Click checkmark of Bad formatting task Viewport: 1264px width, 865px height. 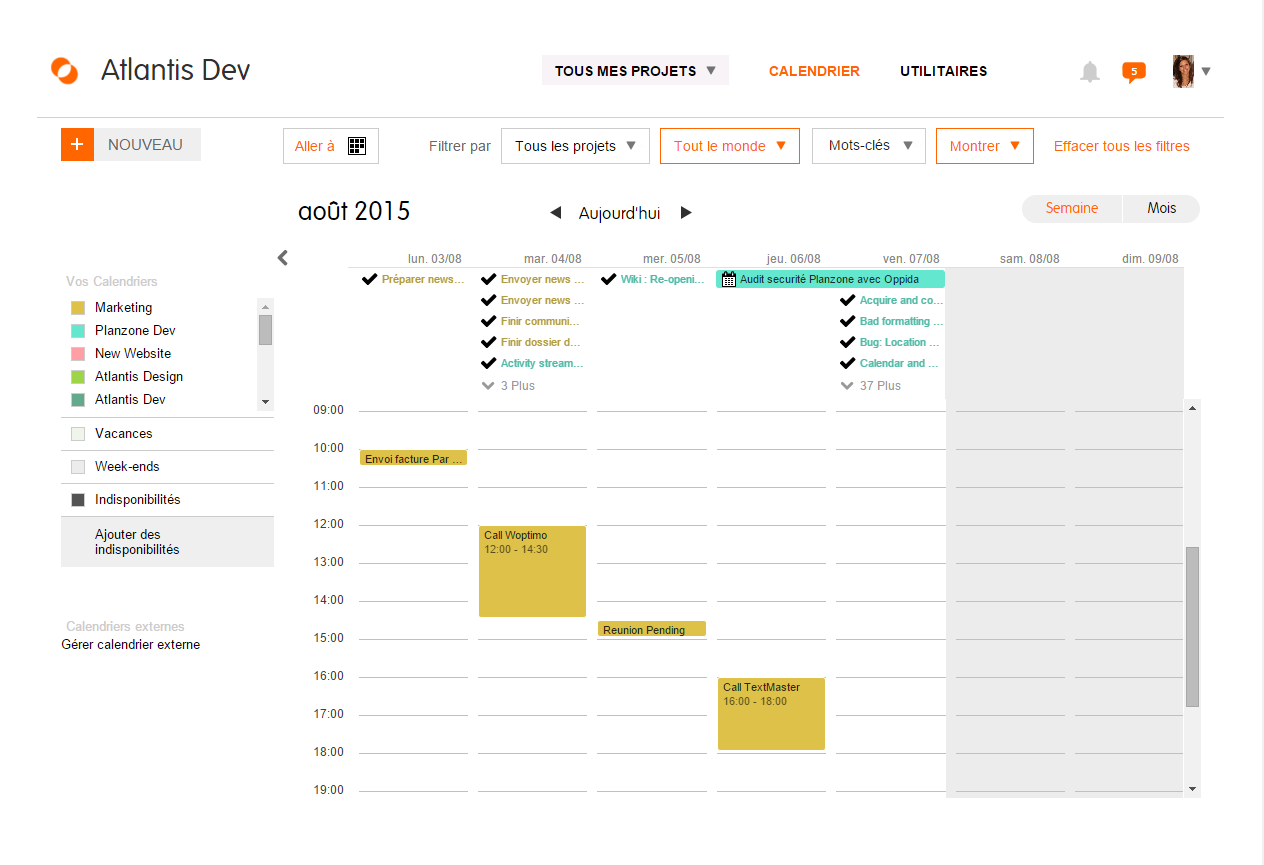848,321
